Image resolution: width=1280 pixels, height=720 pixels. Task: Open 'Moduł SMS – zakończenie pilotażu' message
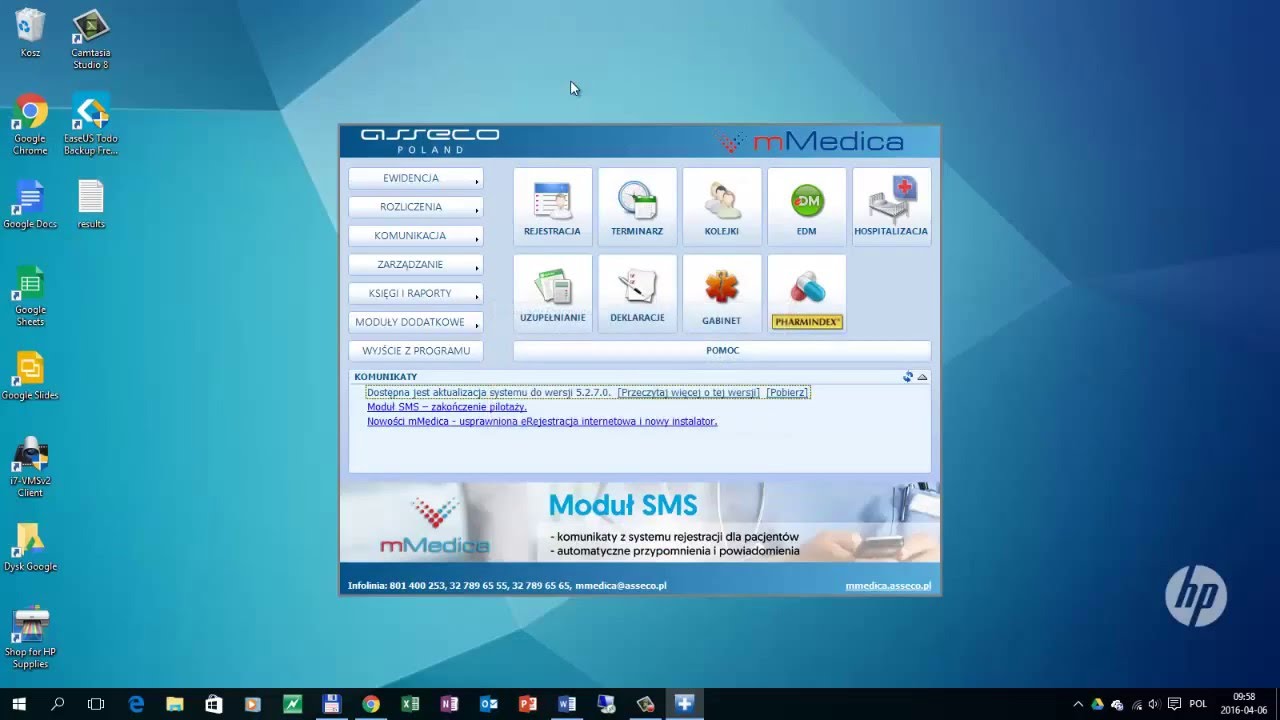point(446,407)
